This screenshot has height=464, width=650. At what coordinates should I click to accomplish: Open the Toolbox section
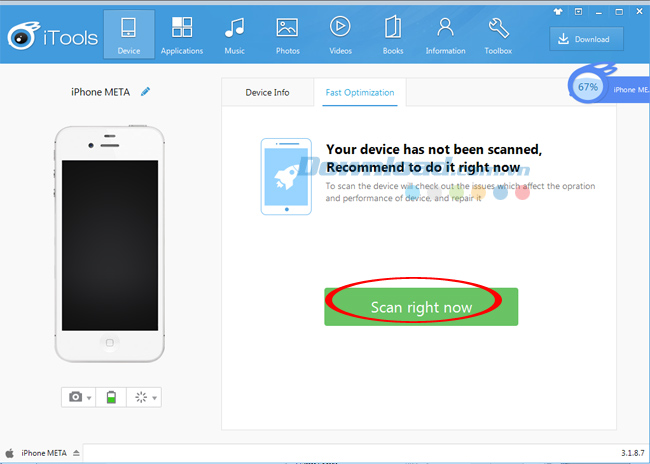pyautogui.click(x=498, y=35)
